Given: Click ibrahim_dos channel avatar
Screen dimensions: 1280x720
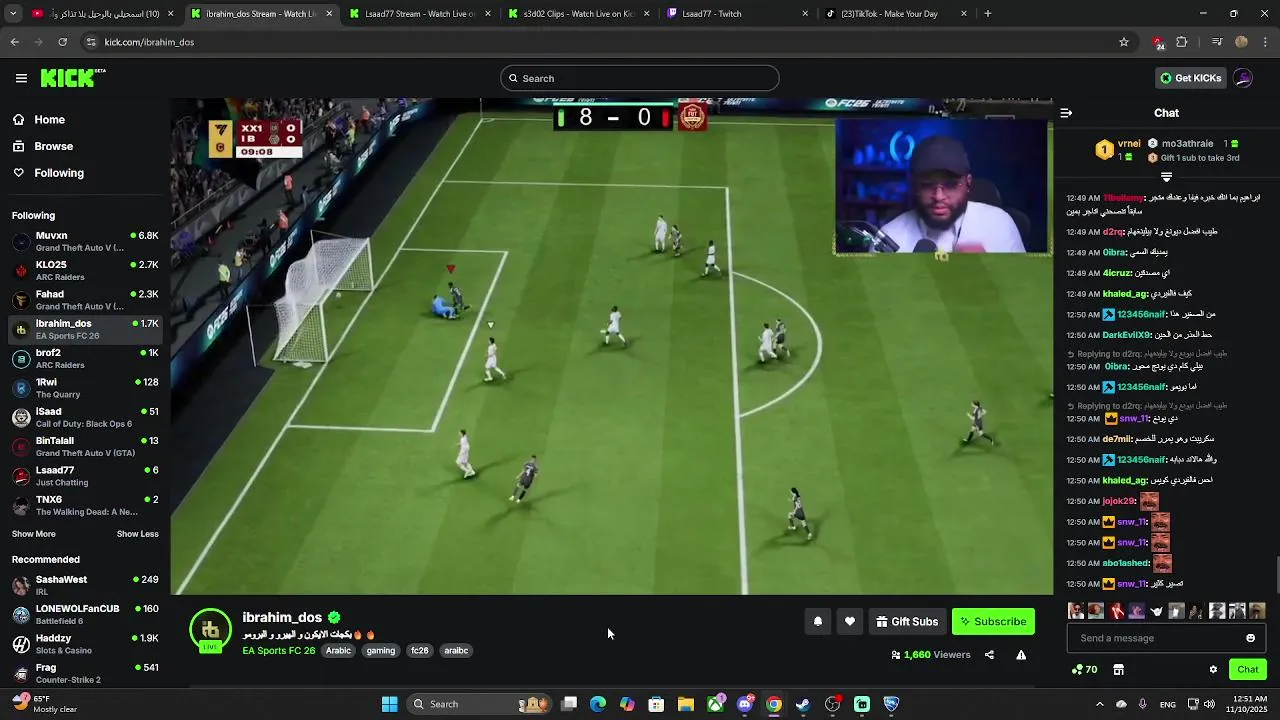Looking at the screenshot, I should tap(210, 630).
